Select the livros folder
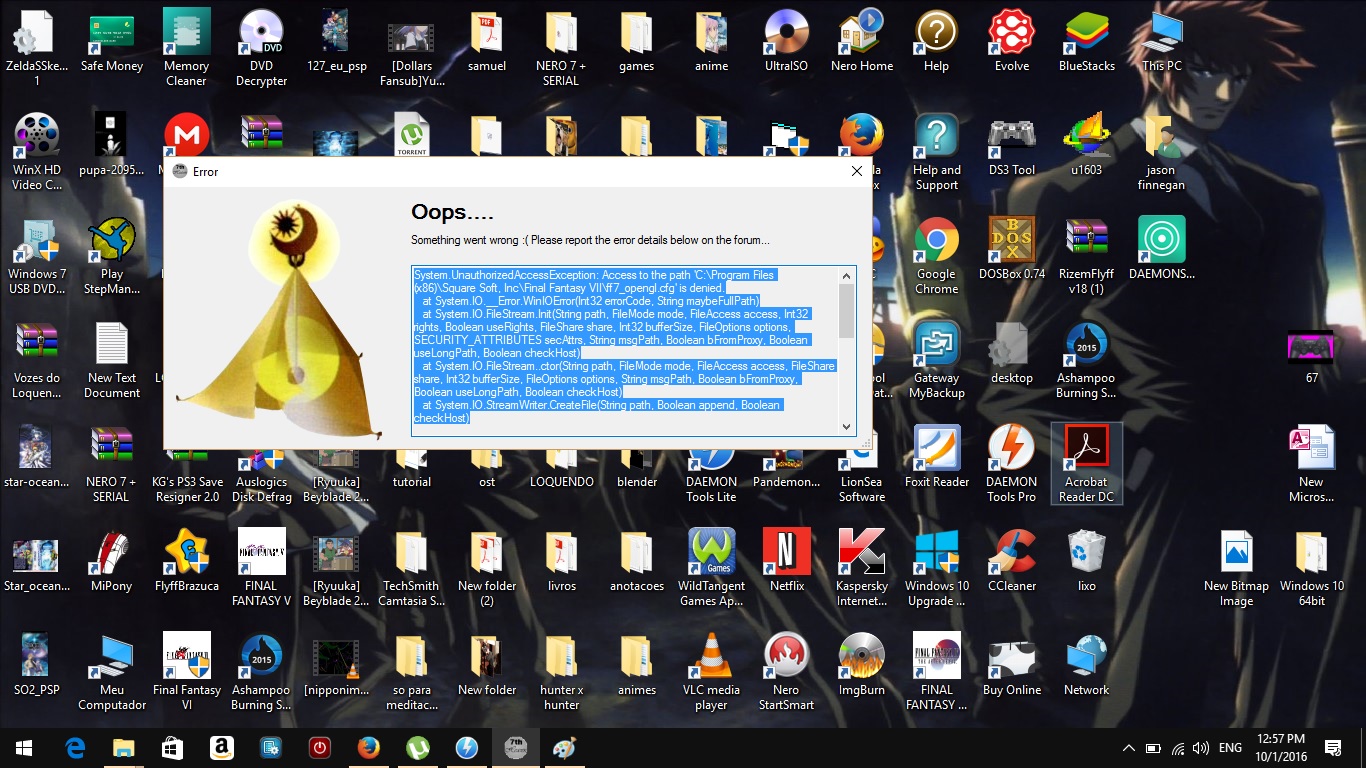This screenshot has height=768, width=1366. click(x=562, y=561)
